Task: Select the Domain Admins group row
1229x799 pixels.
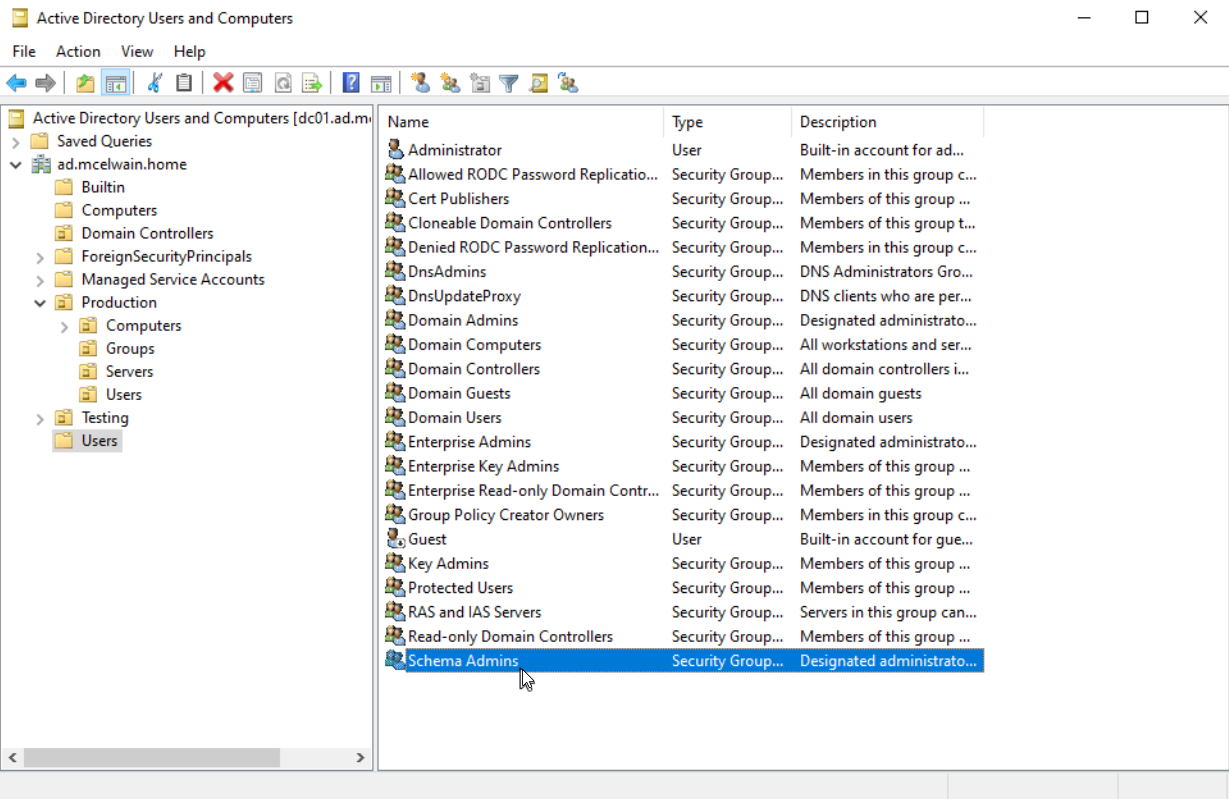Action: point(463,320)
